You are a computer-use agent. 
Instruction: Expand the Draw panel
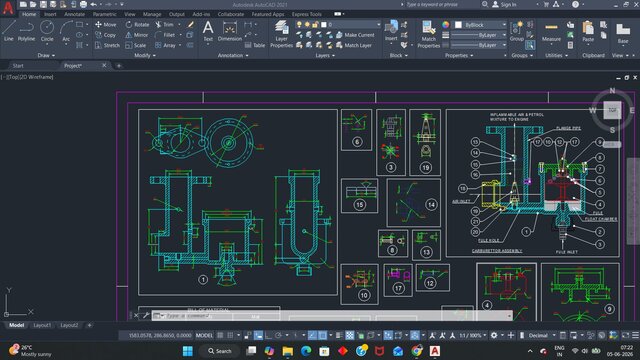46,55
